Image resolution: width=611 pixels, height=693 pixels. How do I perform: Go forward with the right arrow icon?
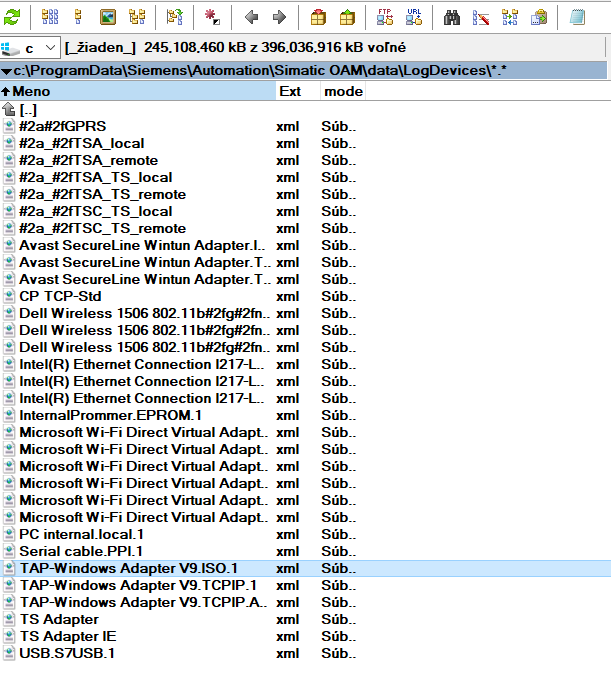(279, 17)
